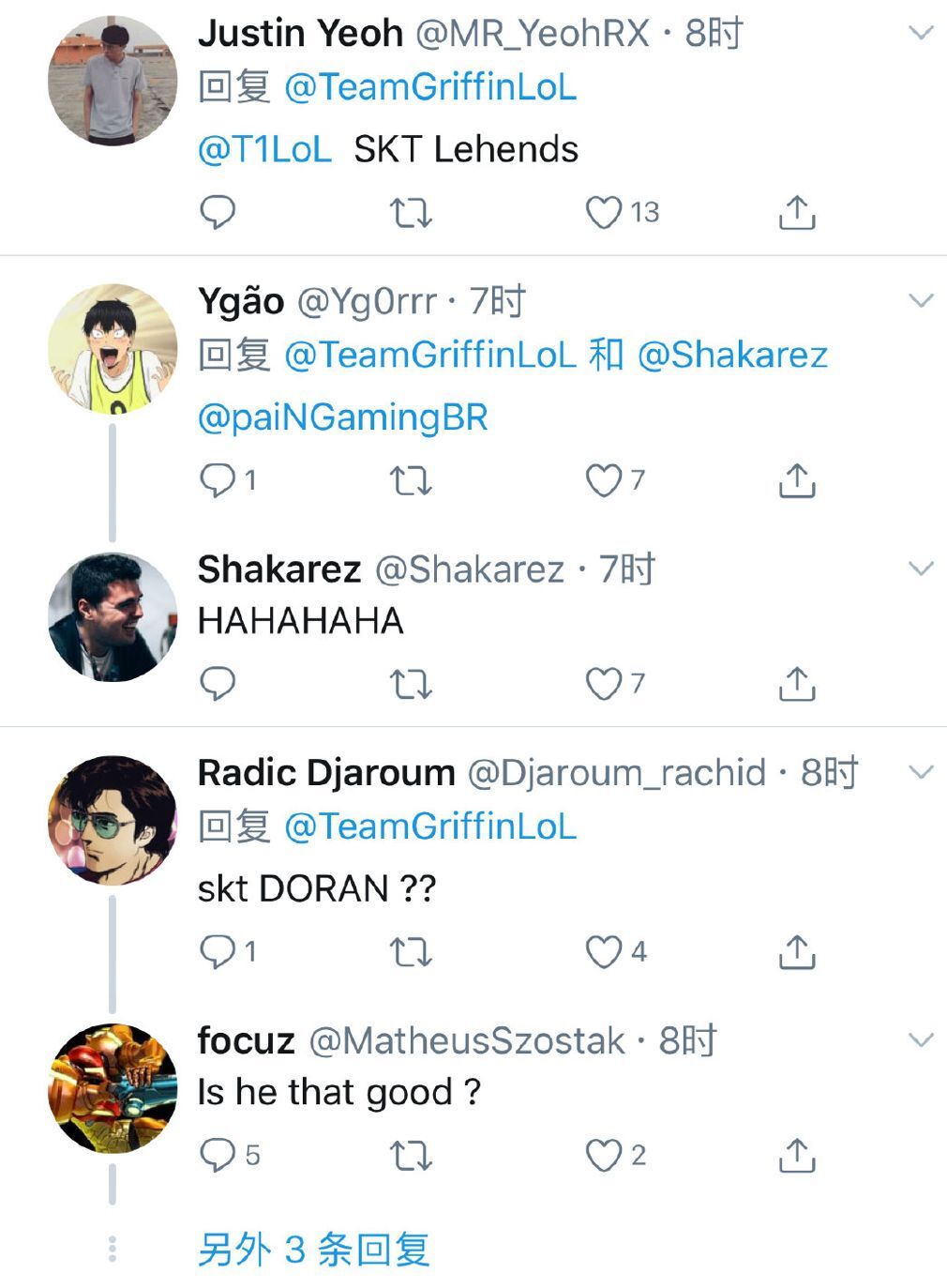Share Justin Yeoh's tweet

[797, 213]
